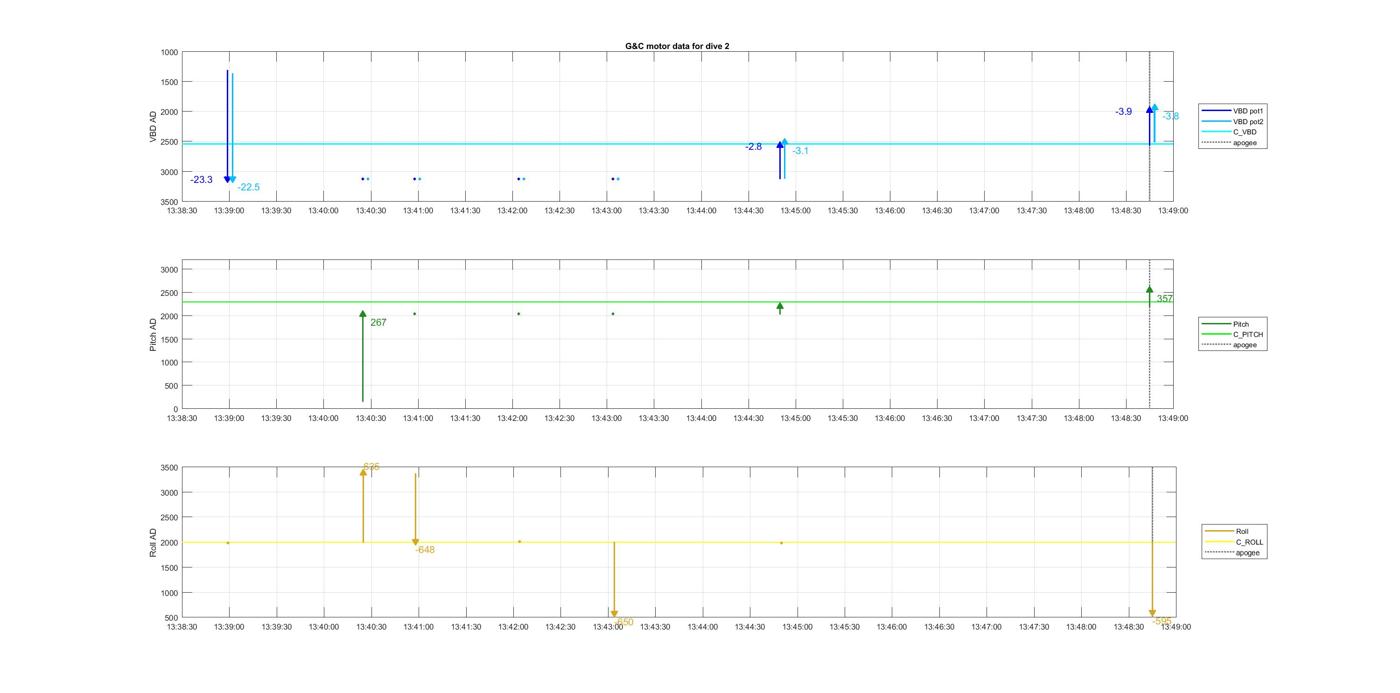The width and height of the screenshot is (1400, 693).
Task: Click the '-22.5' data label
Action: click(x=248, y=187)
